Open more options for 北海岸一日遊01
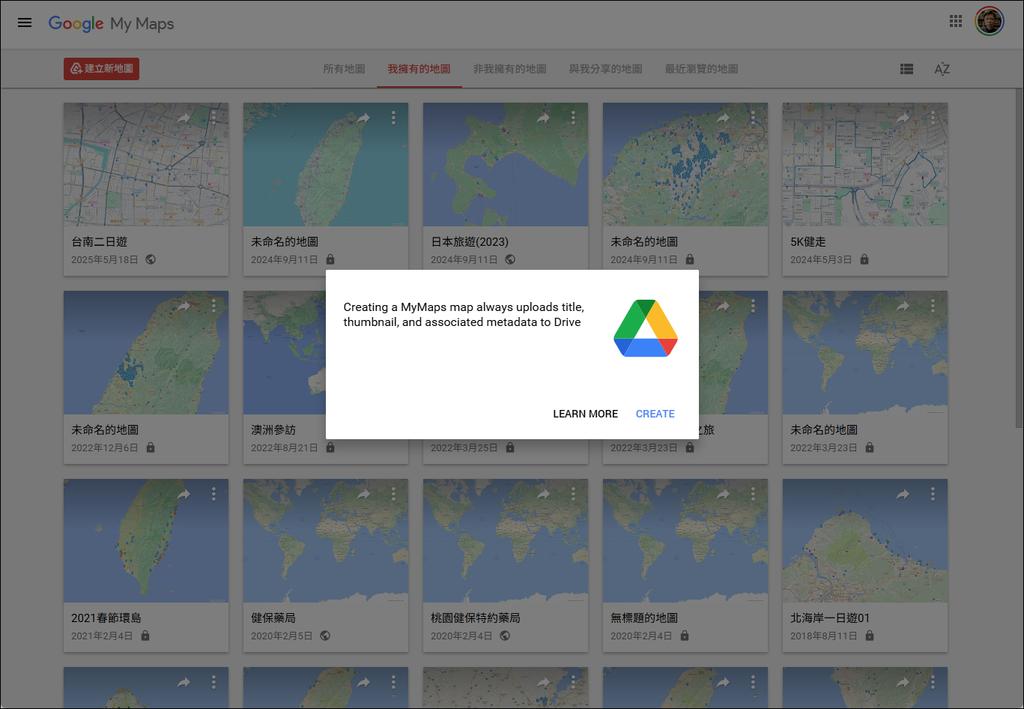1024x709 pixels. (x=933, y=494)
